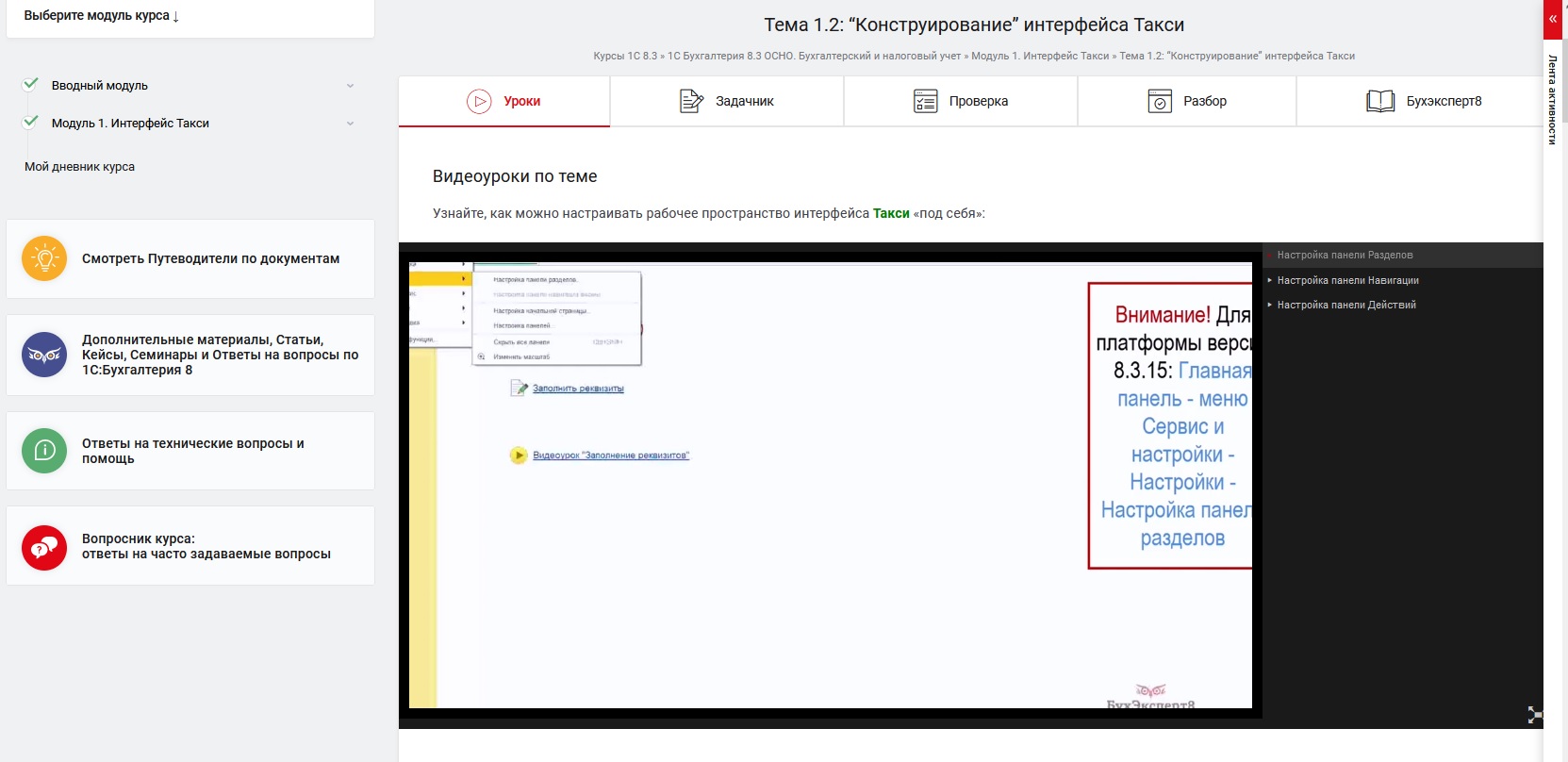Click the owl icon for additional materials

44,355
